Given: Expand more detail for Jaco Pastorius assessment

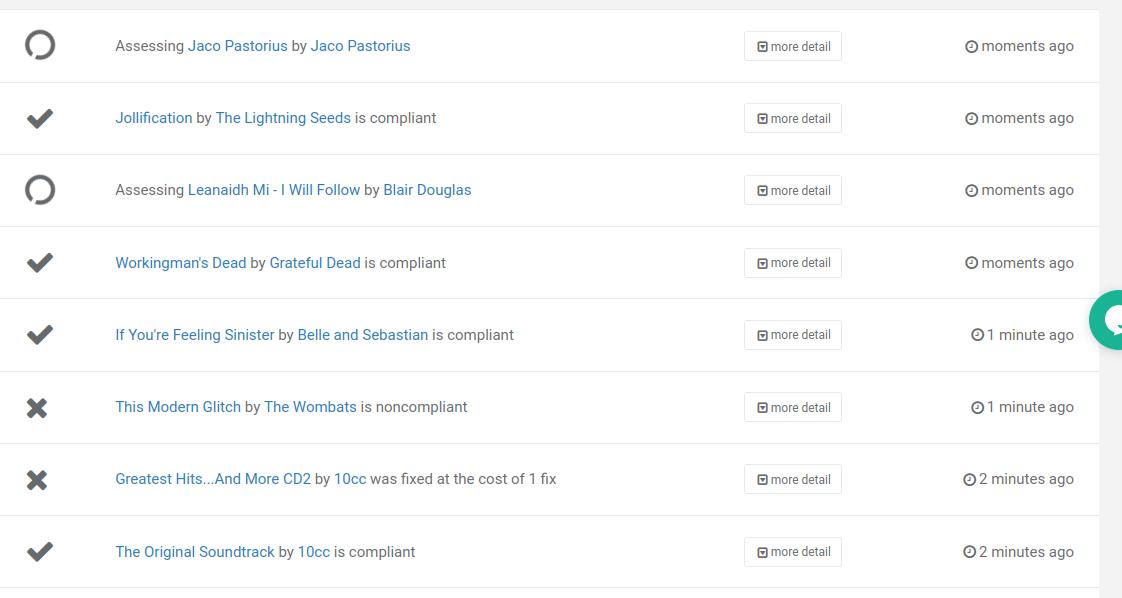Looking at the screenshot, I should point(793,46).
